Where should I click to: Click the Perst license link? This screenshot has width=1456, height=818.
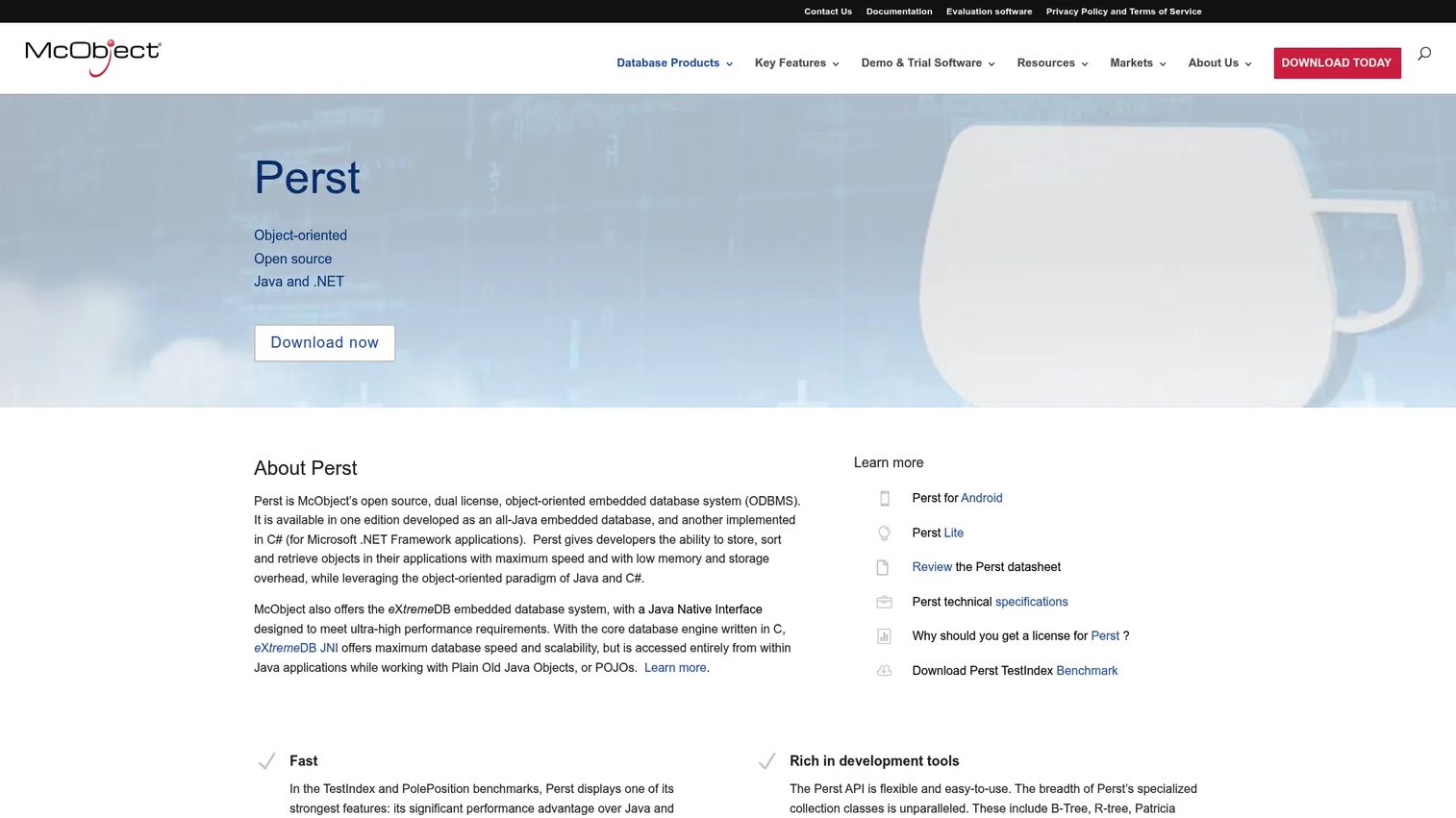(1105, 636)
